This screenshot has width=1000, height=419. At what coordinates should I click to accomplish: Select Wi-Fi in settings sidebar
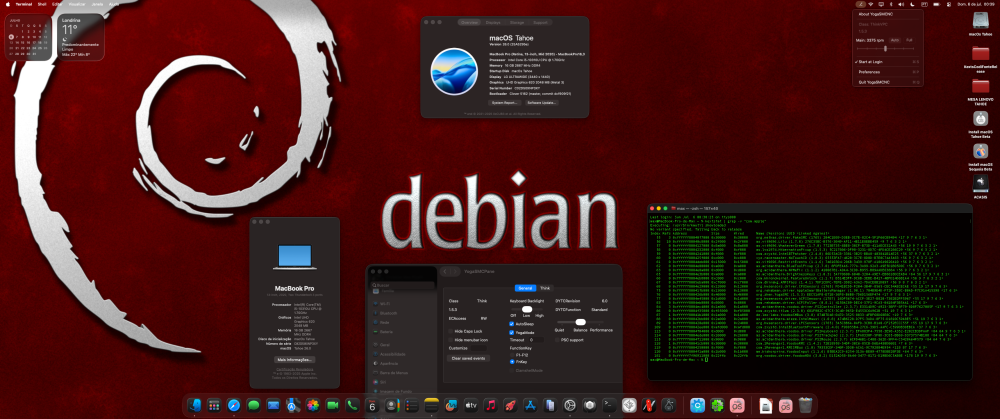[385, 304]
